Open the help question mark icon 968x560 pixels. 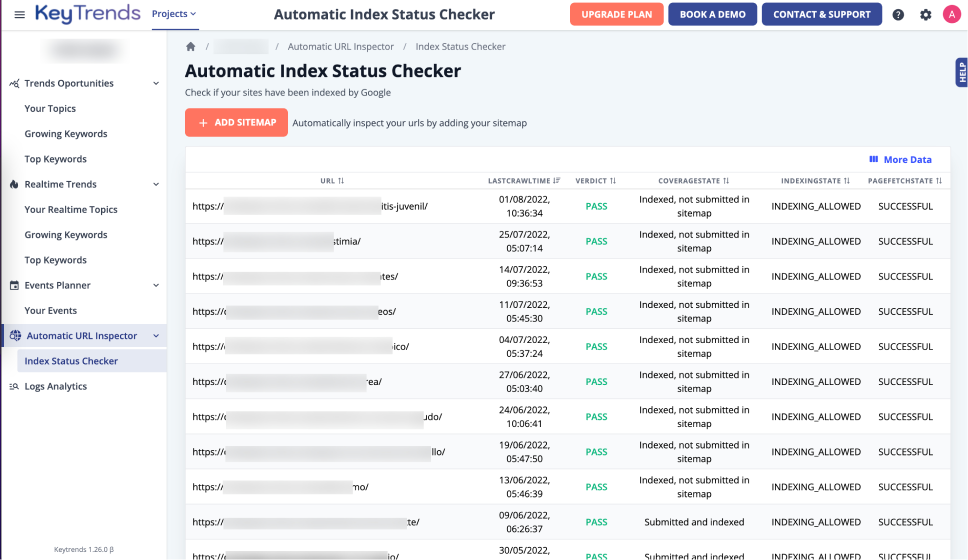(x=898, y=14)
